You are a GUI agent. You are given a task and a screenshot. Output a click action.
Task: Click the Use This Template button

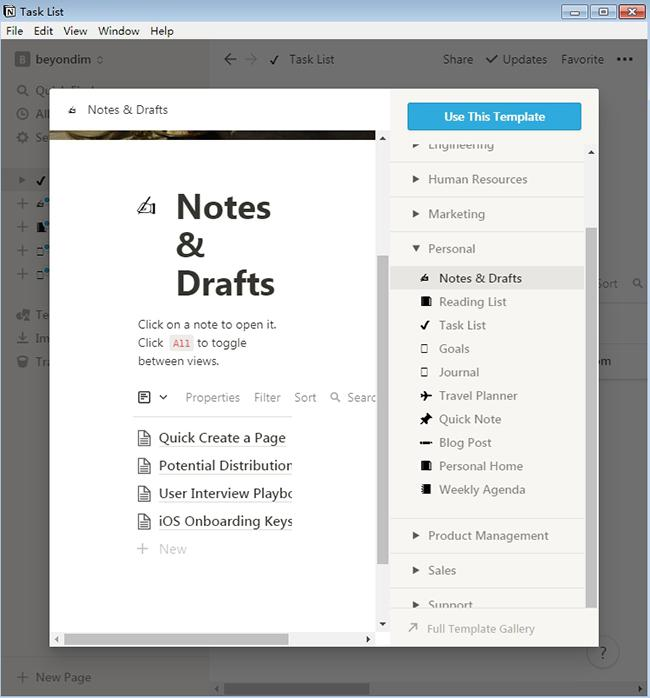click(x=494, y=117)
